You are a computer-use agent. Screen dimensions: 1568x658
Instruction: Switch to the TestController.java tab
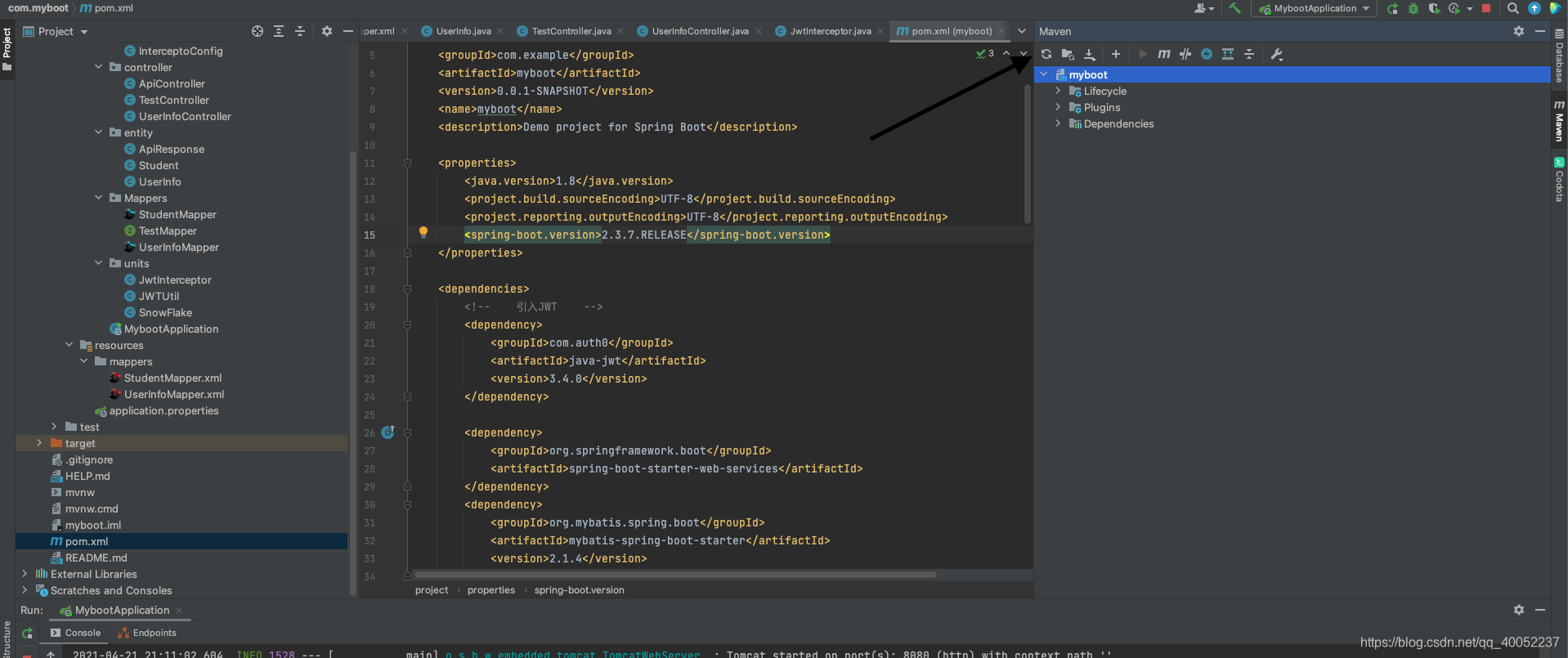point(571,31)
